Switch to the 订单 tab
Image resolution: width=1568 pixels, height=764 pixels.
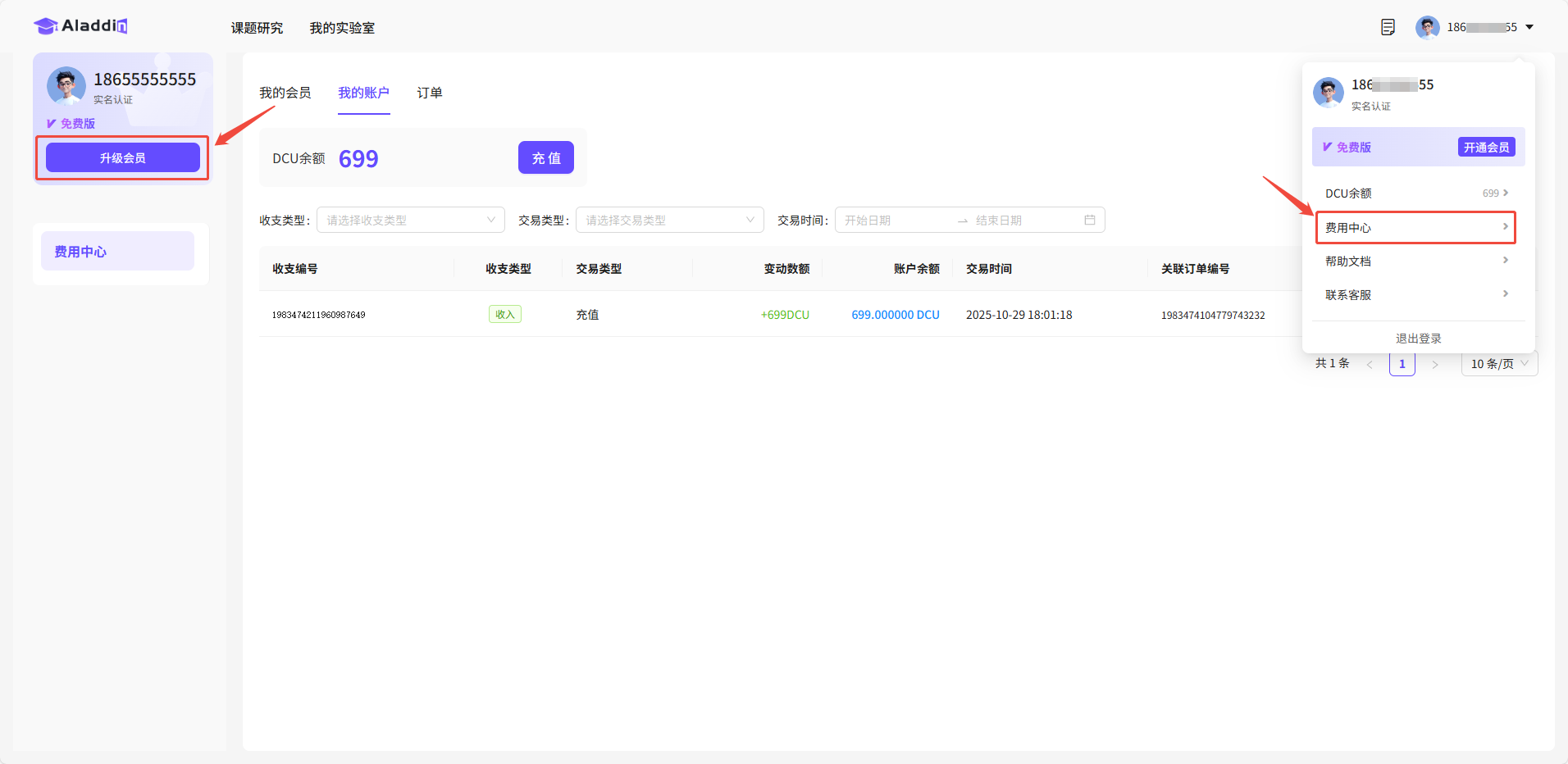429,93
